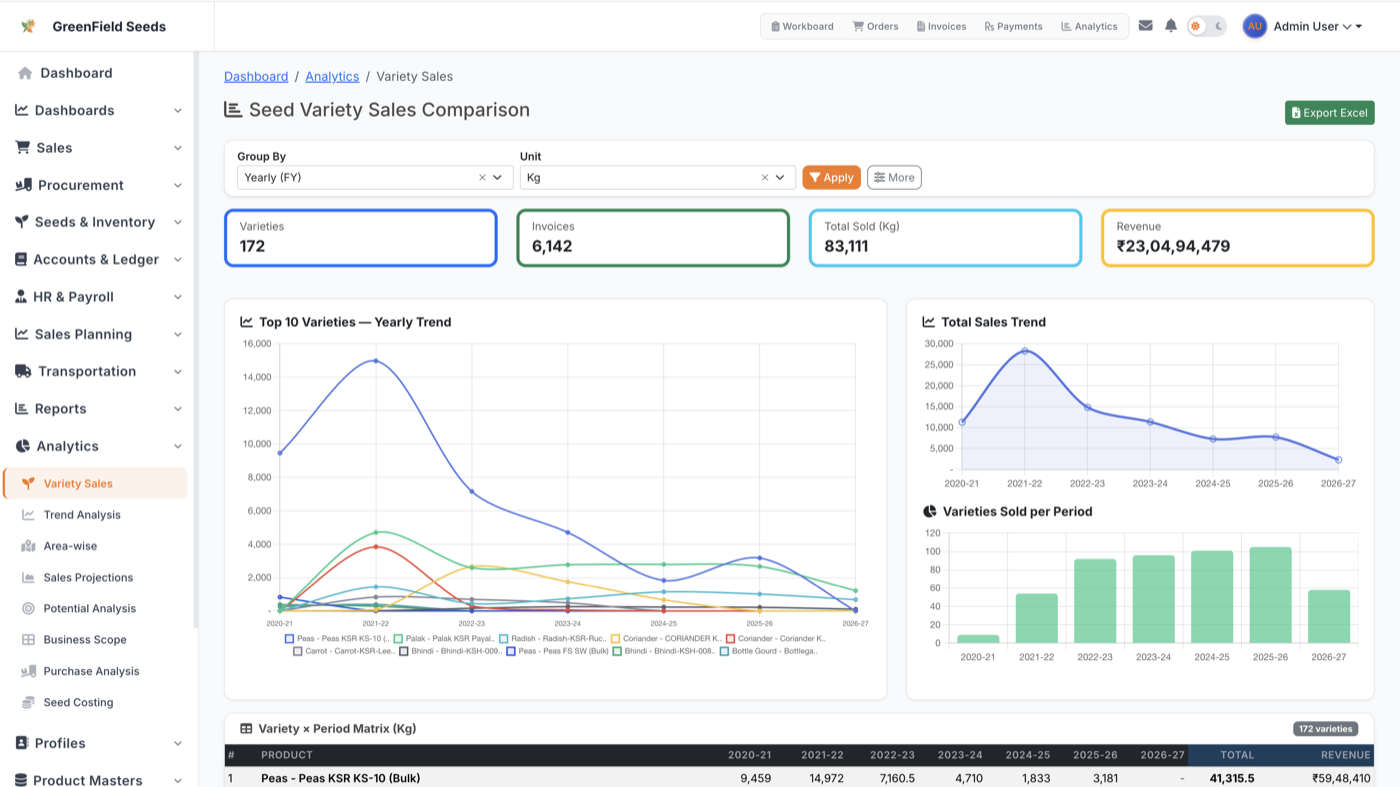Click the Product Masters database icon
Image resolution: width=1400 pixels, height=787 pixels.
pos(21,780)
